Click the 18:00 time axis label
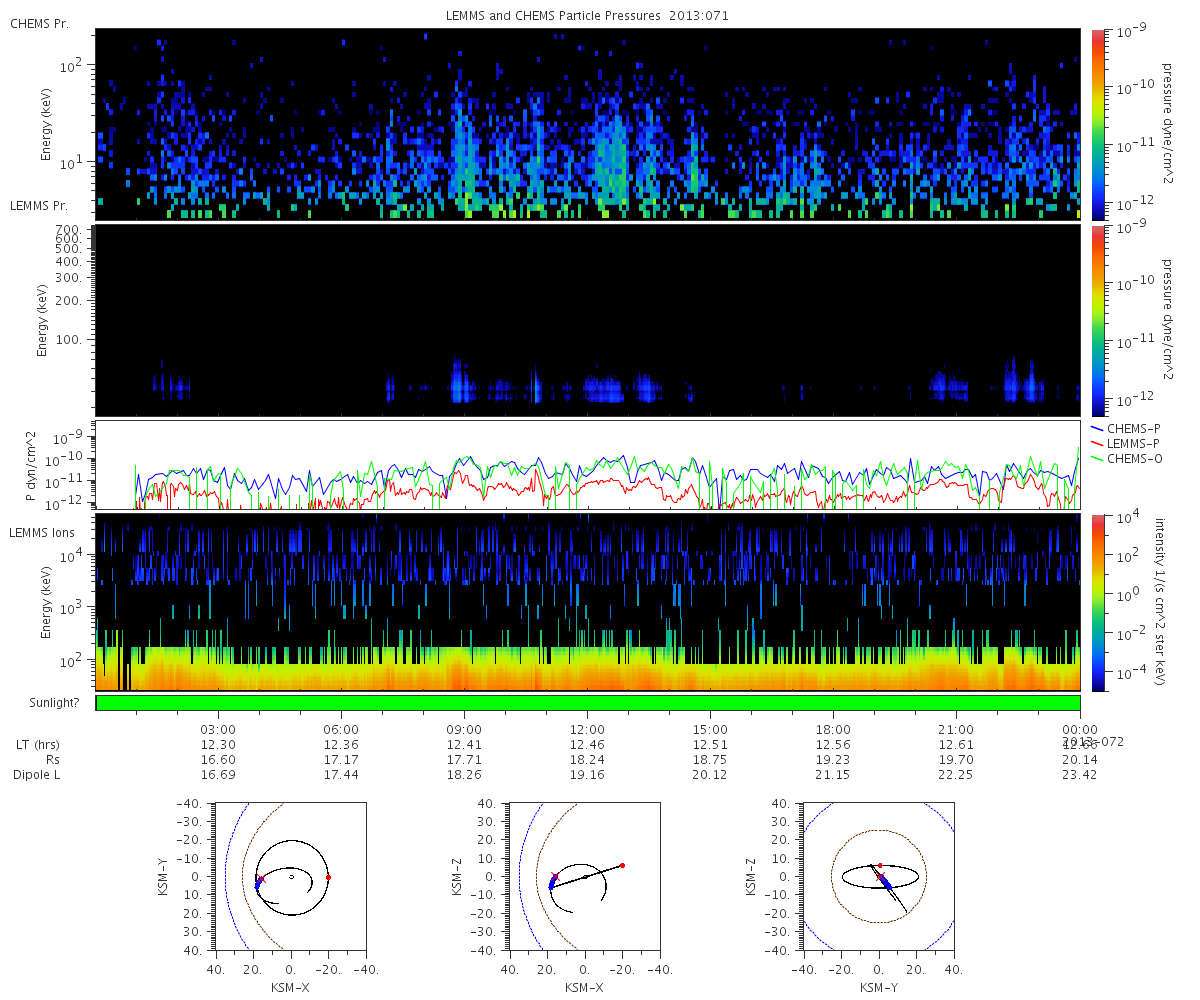 [833, 729]
